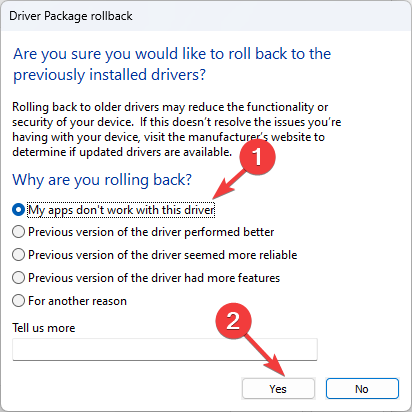Viewport: 412px width, 412px height.
Task: Click the "For another reason" label text
Action: (x=77, y=301)
